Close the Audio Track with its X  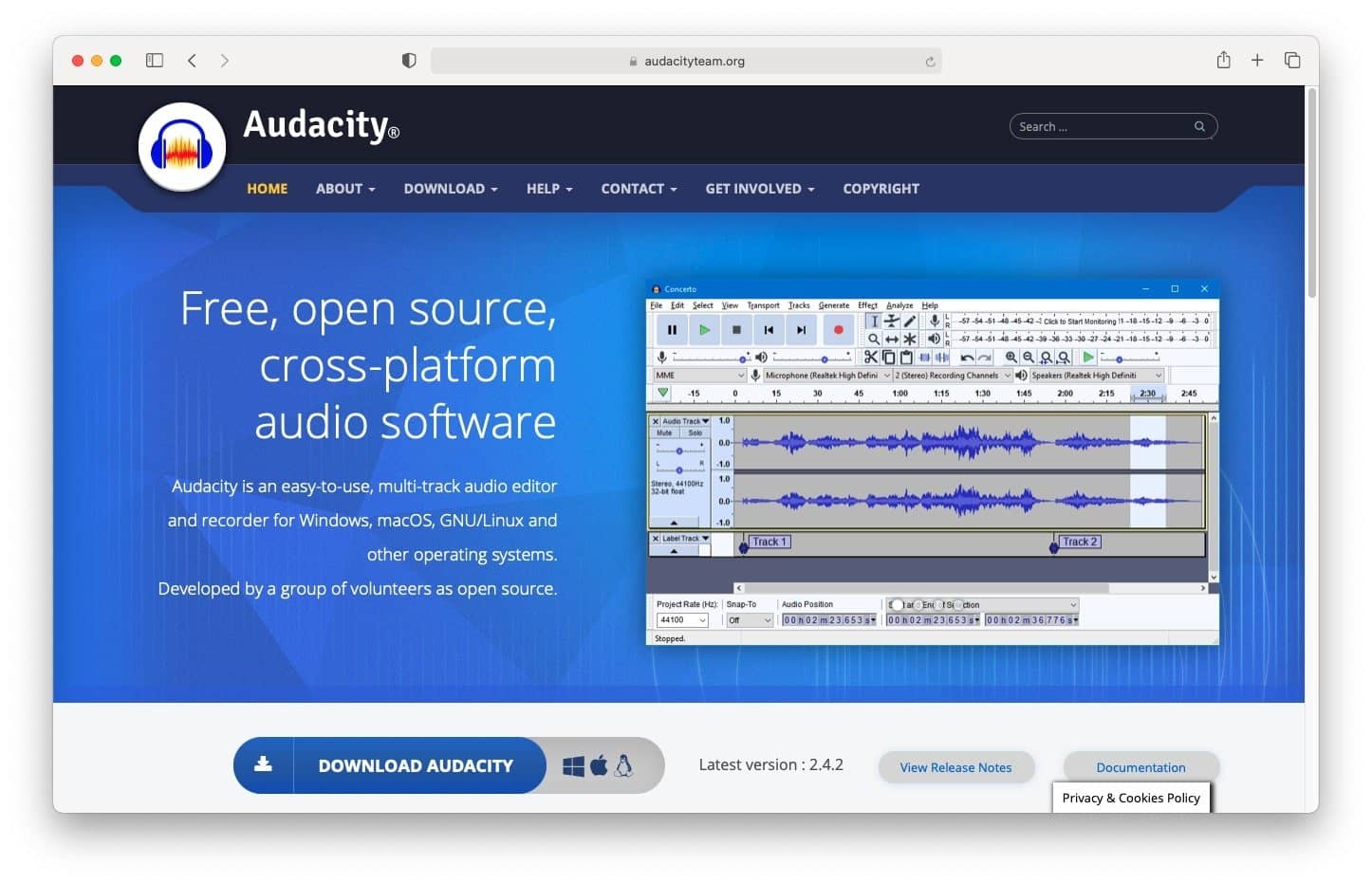(656, 421)
